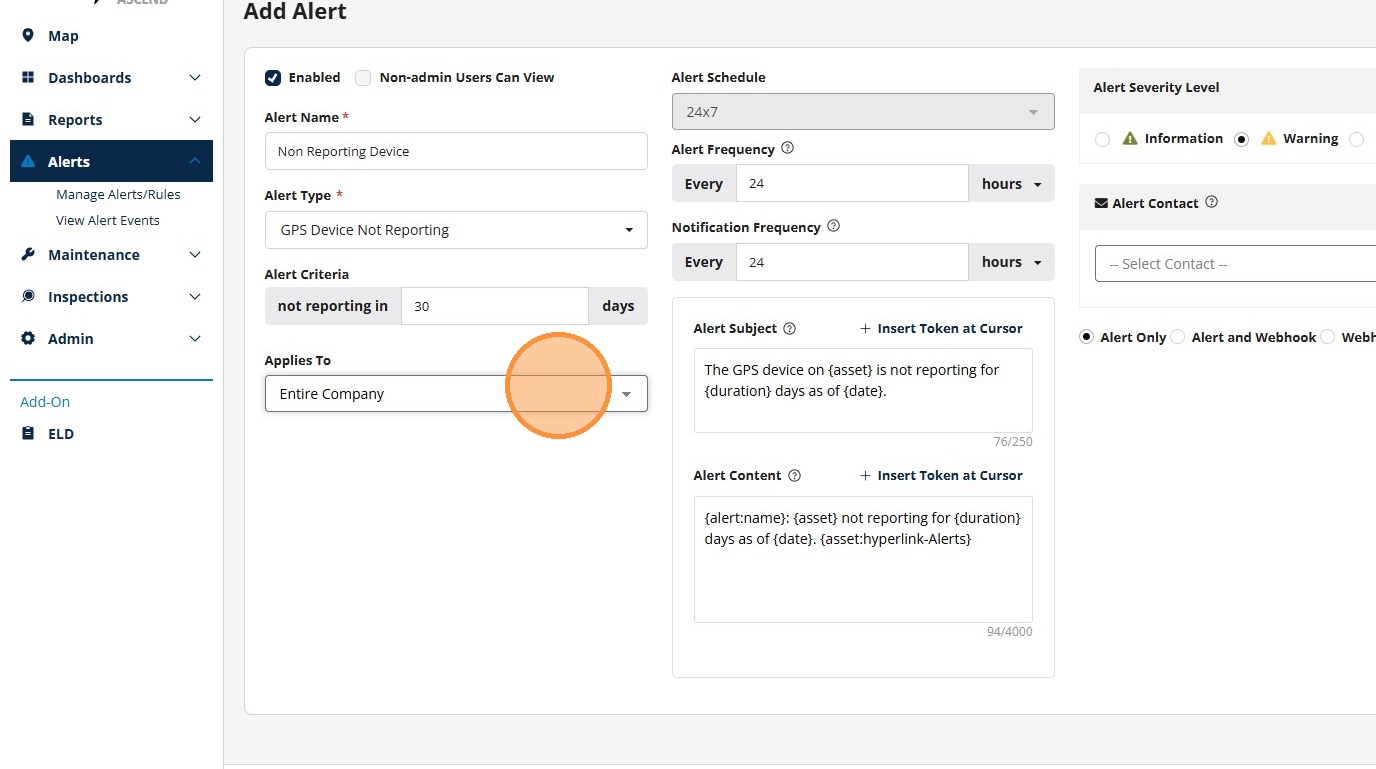Click the Alert Name input field
1376x769 pixels.
click(x=456, y=152)
